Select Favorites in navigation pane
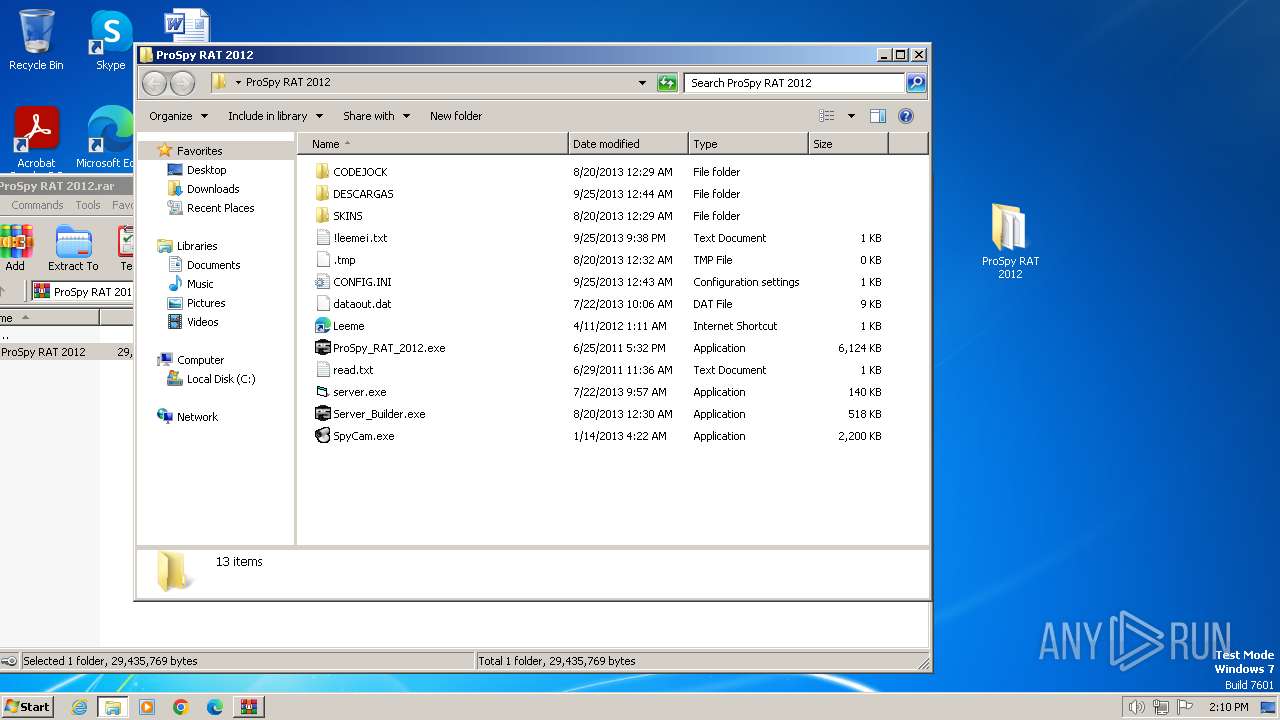The image size is (1280, 720). (x=199, y=151)
